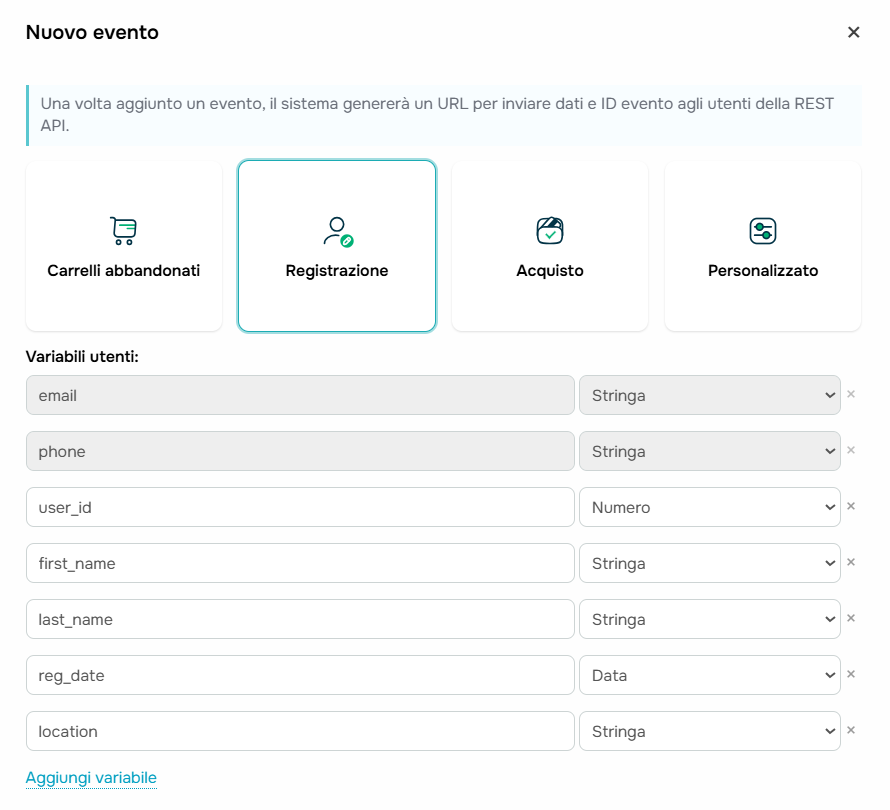Close the Nuovo evento dialog

click(853, 32)
